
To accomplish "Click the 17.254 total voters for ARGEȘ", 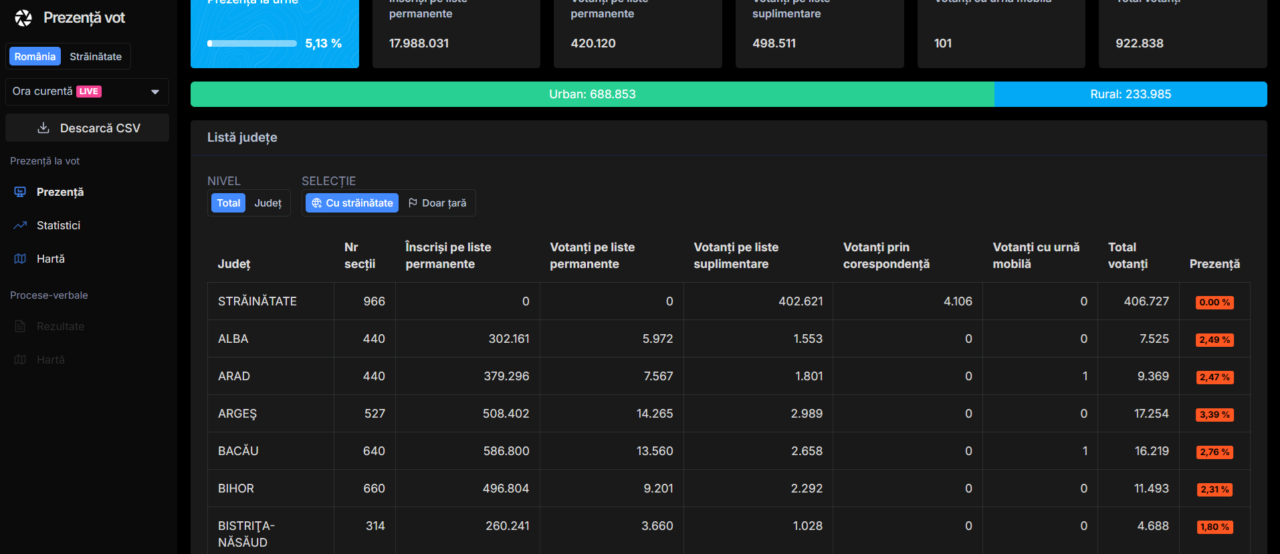I will (1150, 413).
